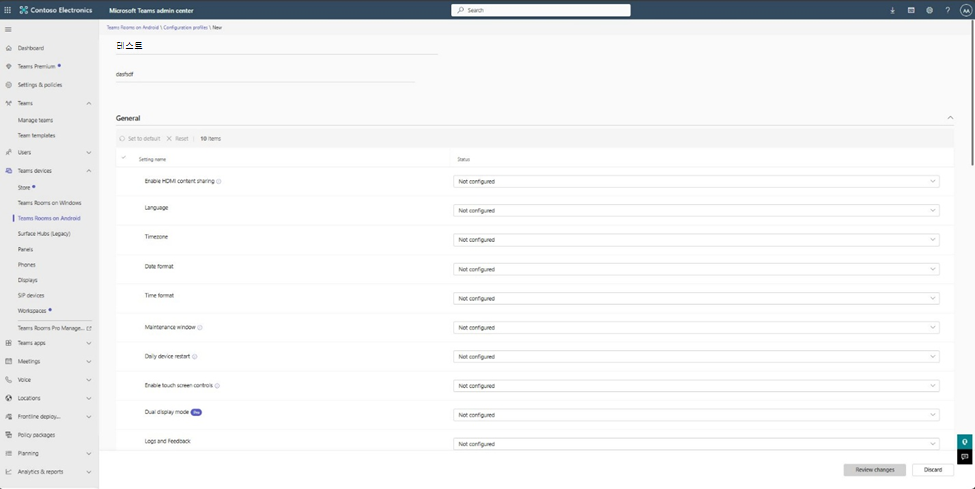The image size is (975, 489).
Task: Click the Voice phone icon
Action: (x=9, y=380)
